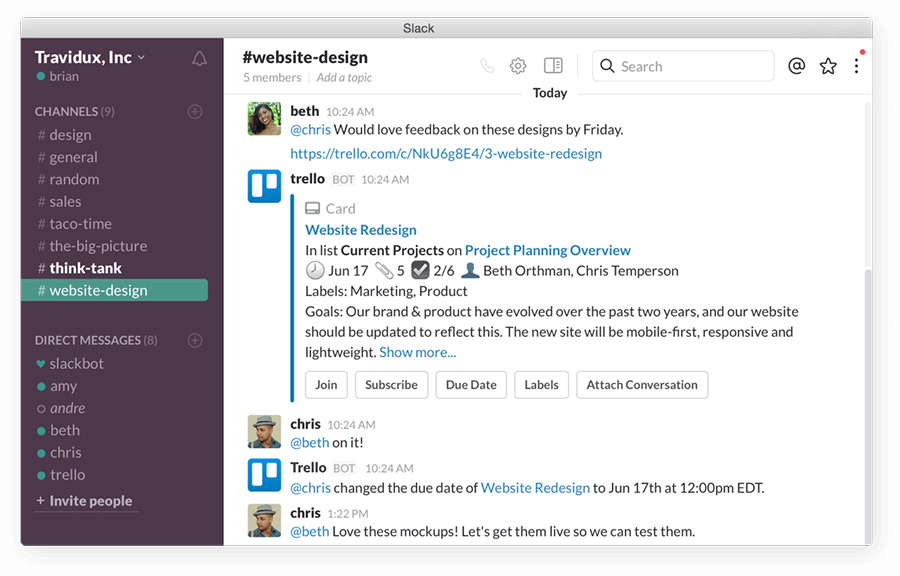The height and width of the screenshot is (576, 900).
Task: Click @chris mention in due date message
Action: (311, 488)
